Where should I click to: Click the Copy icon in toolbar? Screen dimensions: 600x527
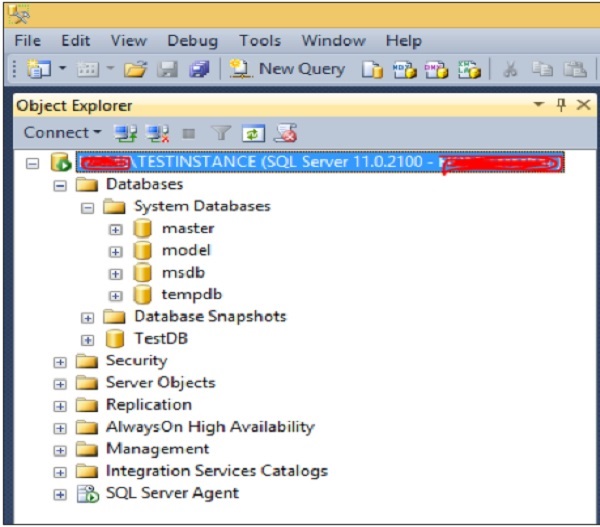coord(542,70)
